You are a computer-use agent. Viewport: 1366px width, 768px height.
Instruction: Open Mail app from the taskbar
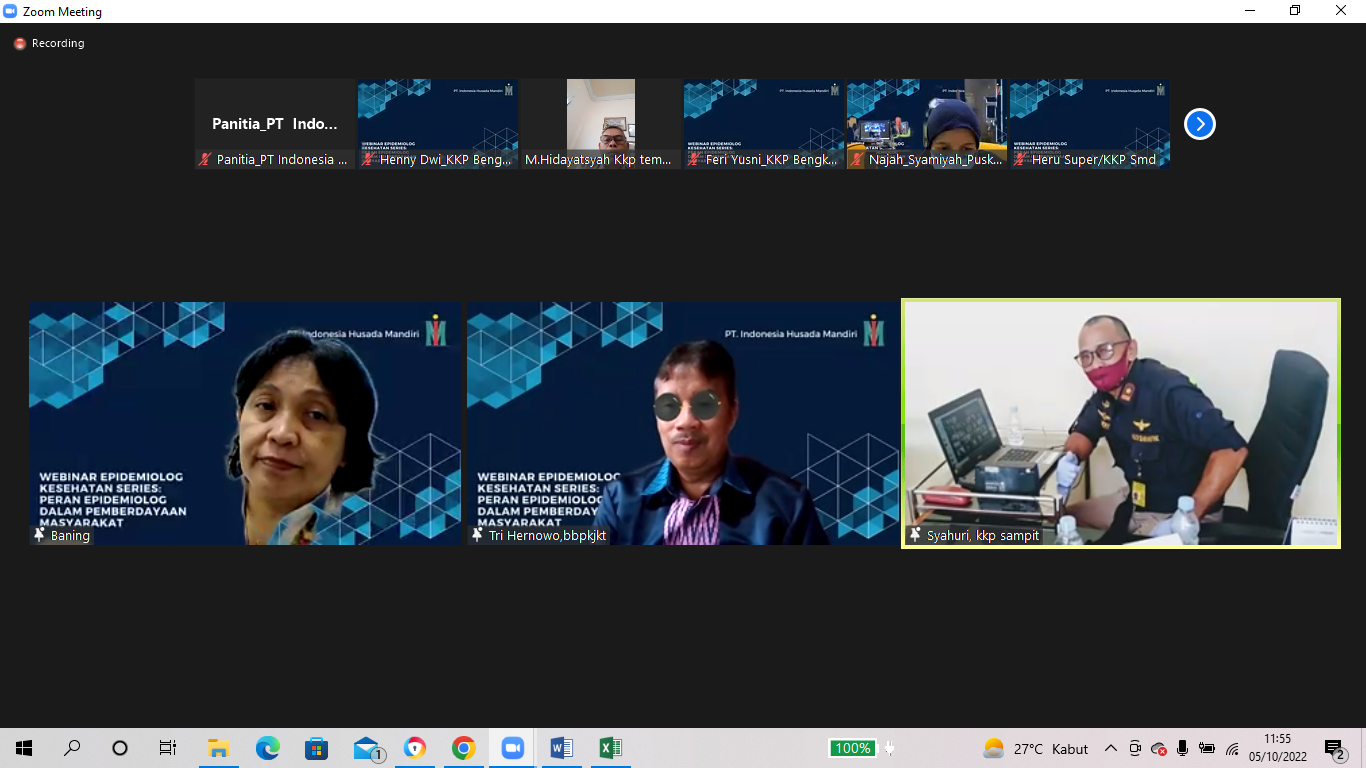point(367,748)
